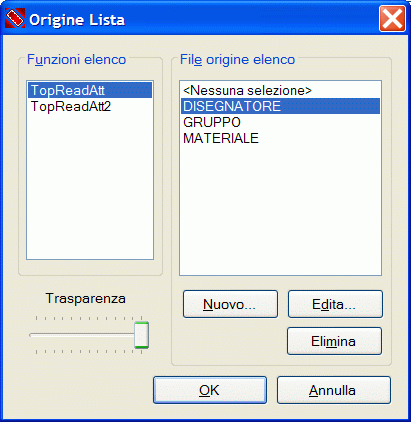The width and height of the screenshot is (411, 422).
Task: Click the Nuovo... button
Action: (x=230, y=304)
